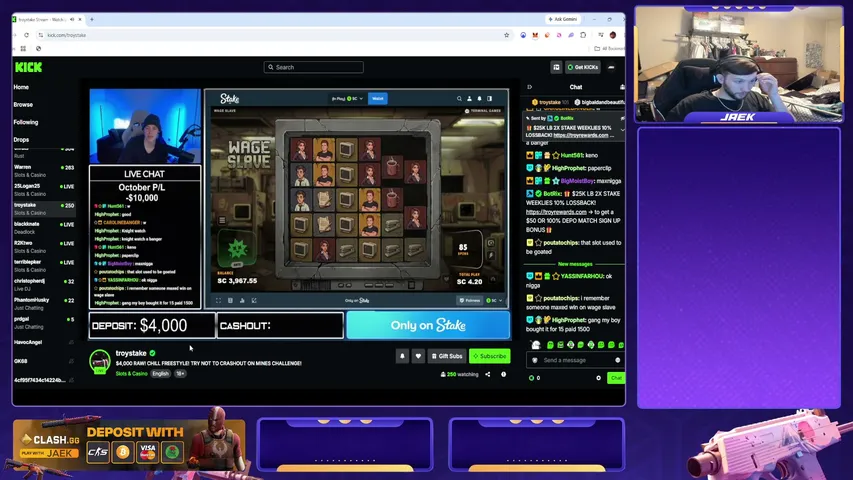This screenshot has height=480, width=853.
Task: Switch to the troystake Stream browser tab
Action: (x=48, y=19)
